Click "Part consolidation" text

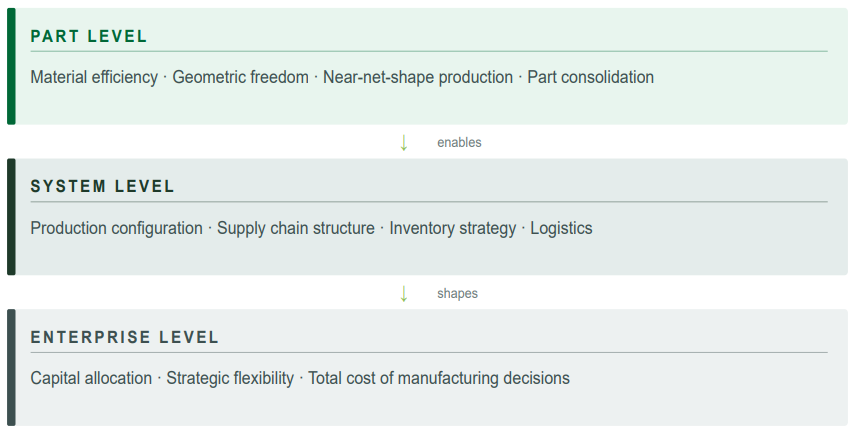pyautogui.click(x=591, y=77)
